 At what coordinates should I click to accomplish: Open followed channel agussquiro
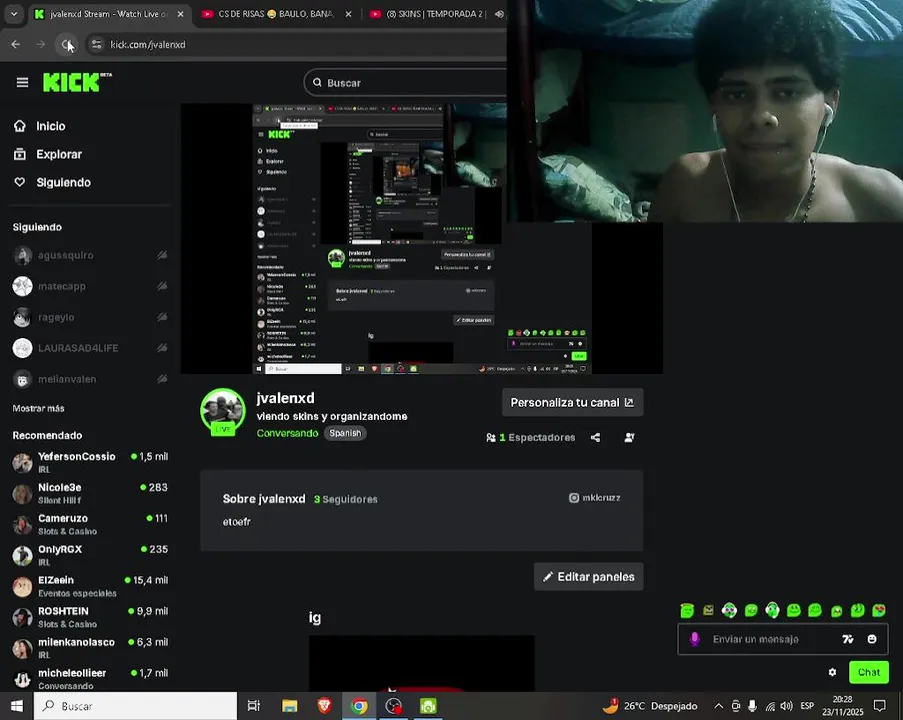tap(90, 255)
